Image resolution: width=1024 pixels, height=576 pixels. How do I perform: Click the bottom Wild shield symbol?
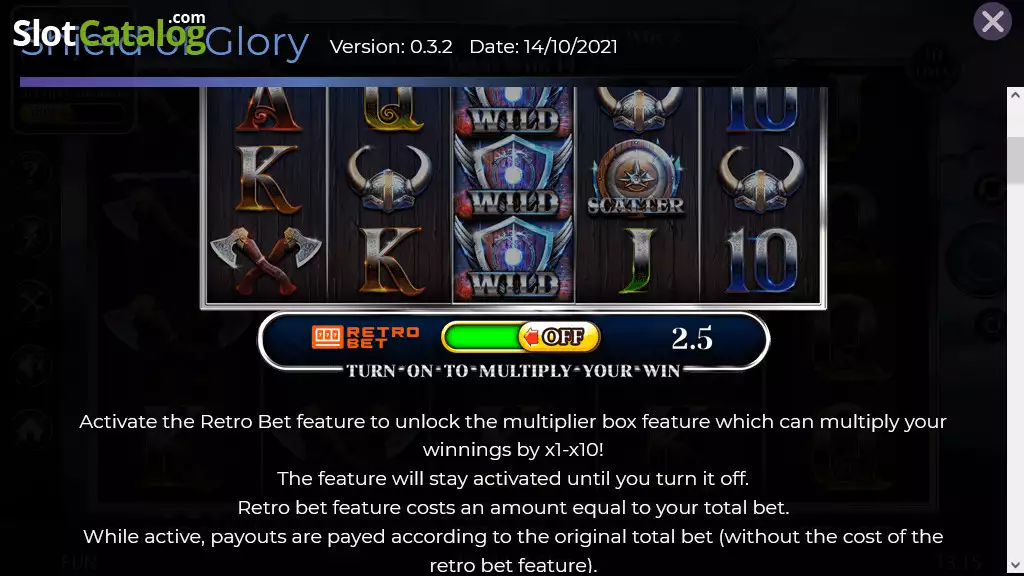click(x=513, y=260)
